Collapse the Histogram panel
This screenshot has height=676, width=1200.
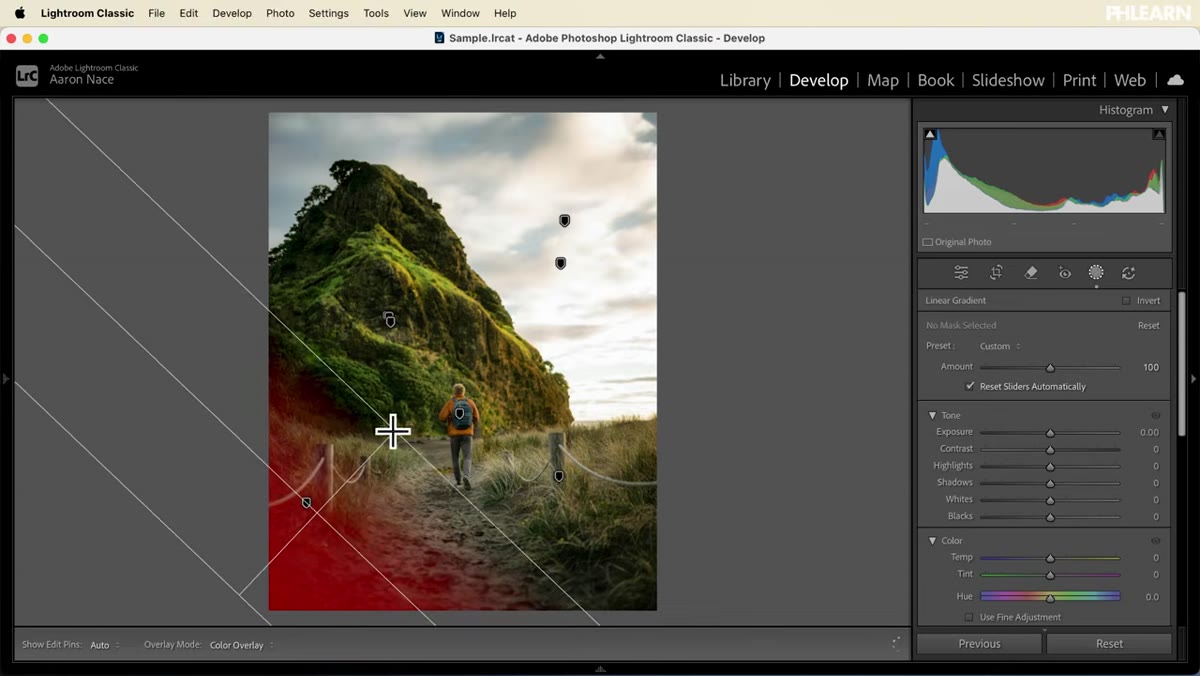1164,110
